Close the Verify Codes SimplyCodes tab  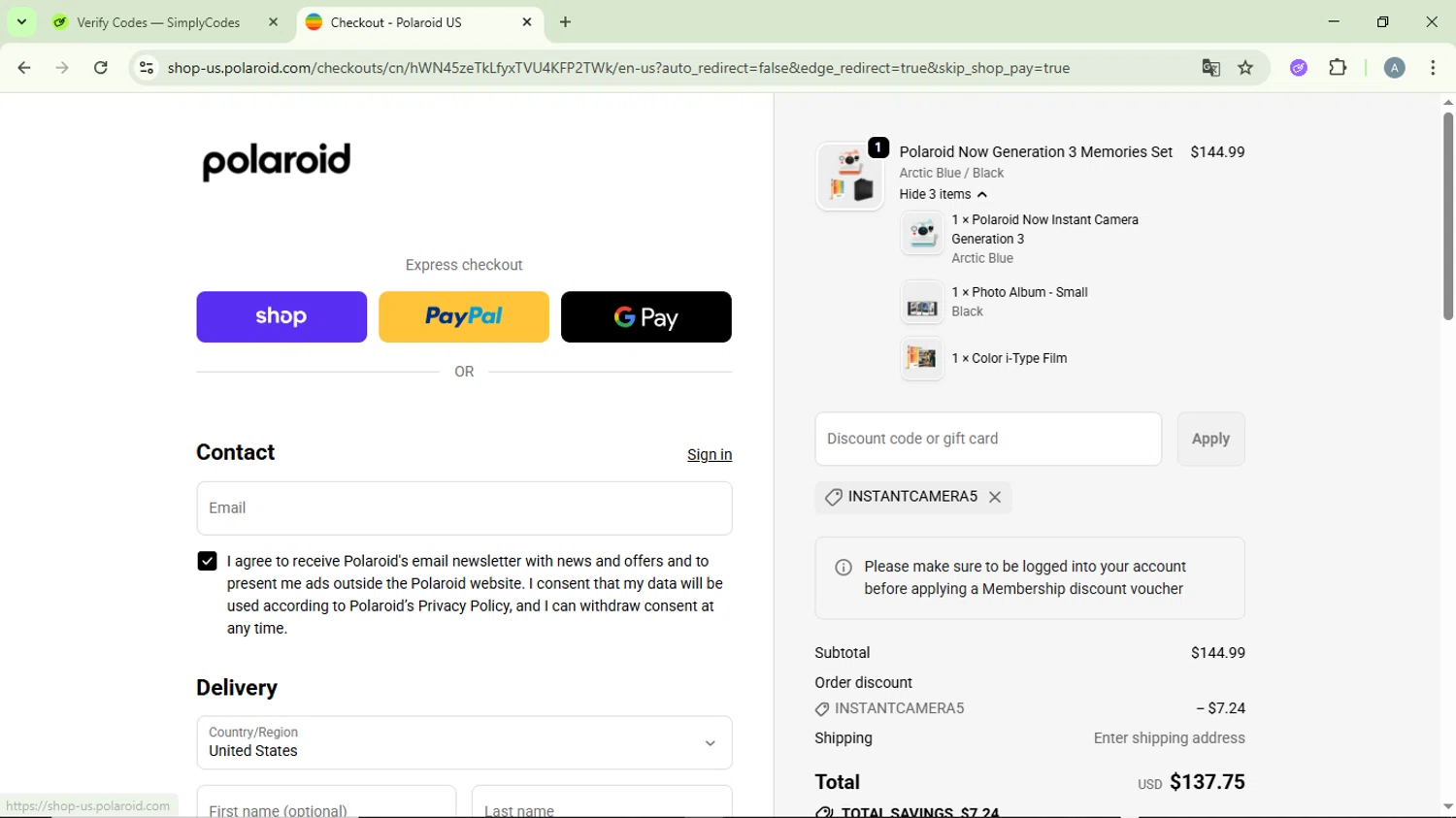pos(274,22)
